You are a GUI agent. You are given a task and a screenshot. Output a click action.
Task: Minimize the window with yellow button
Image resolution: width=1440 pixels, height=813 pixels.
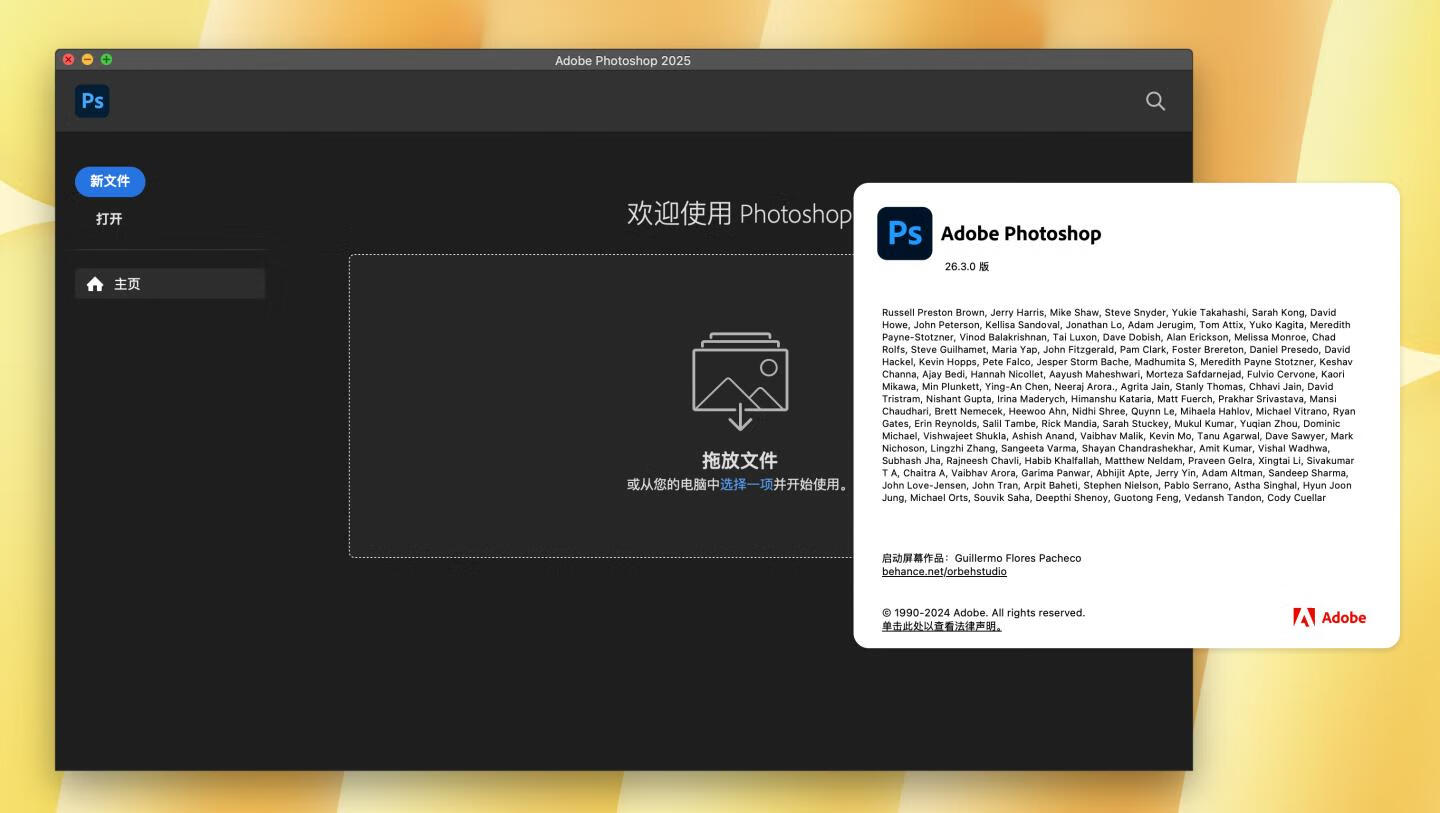88,60
